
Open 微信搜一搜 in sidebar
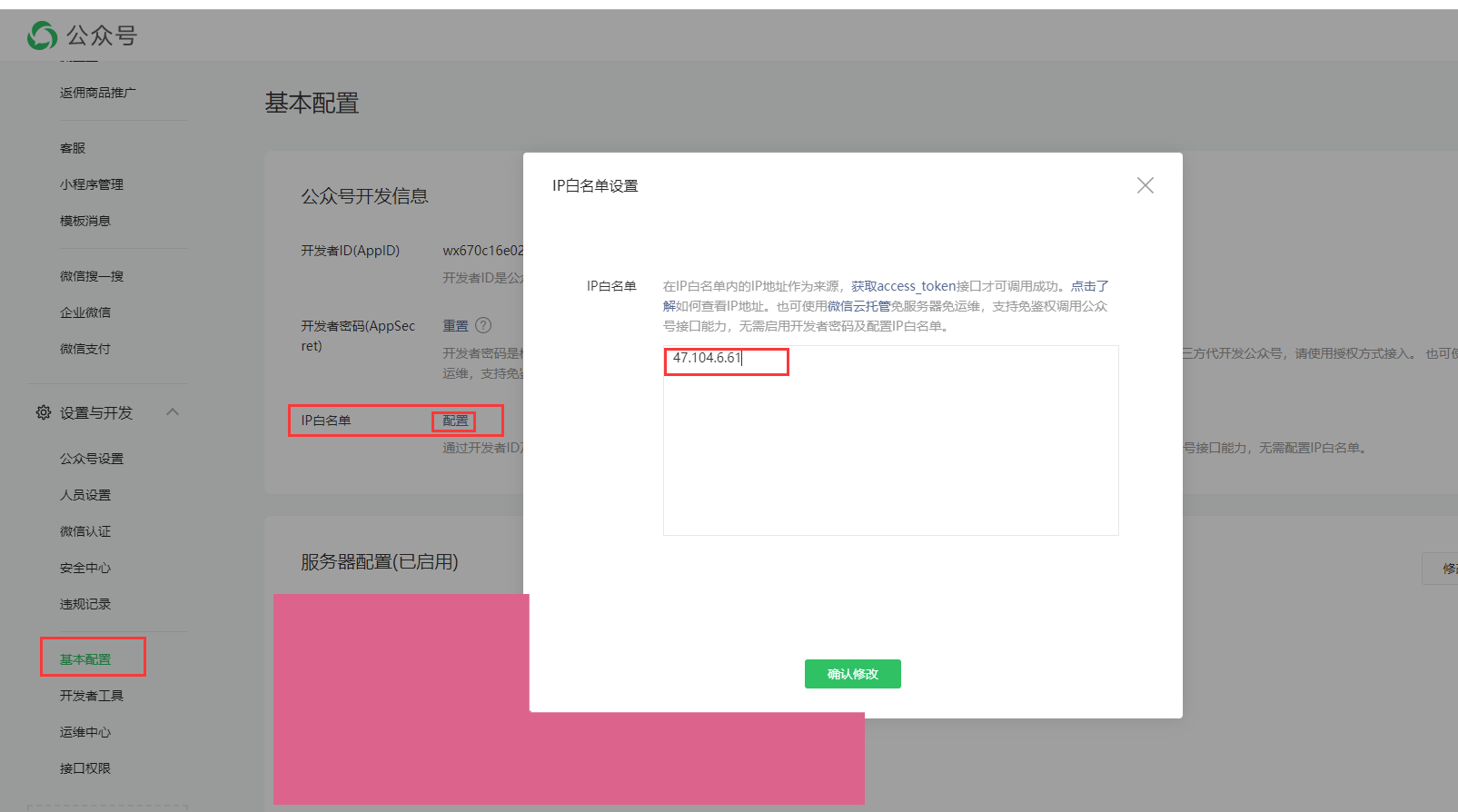pyautogui.click(x=92, y=276)
